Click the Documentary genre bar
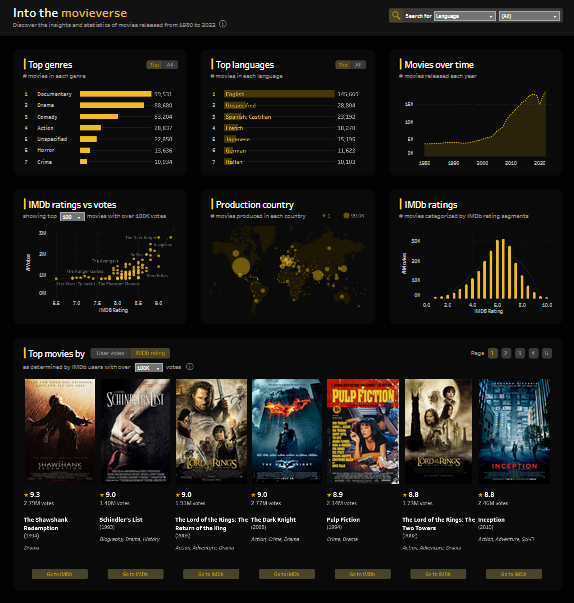Screen dimensions: 574x603 click(x=115, y=94)
